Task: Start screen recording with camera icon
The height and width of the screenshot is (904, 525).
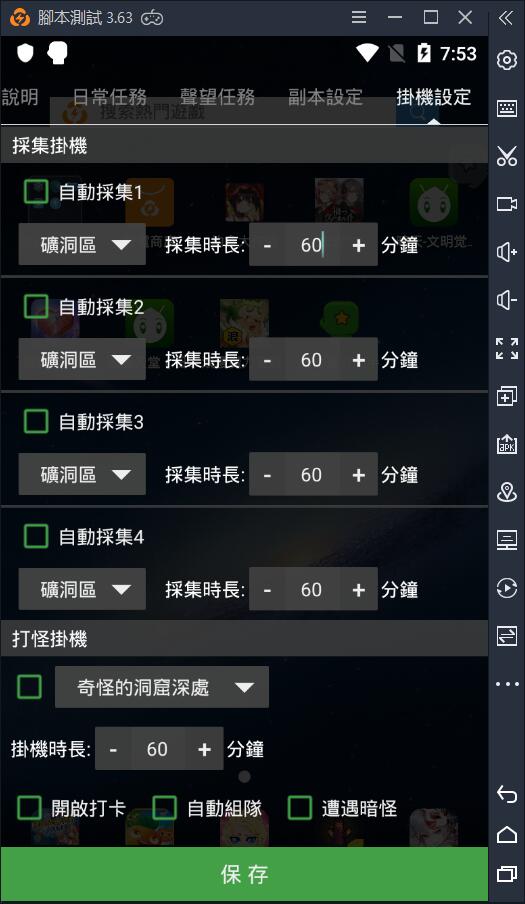Action: pos(507,204)
